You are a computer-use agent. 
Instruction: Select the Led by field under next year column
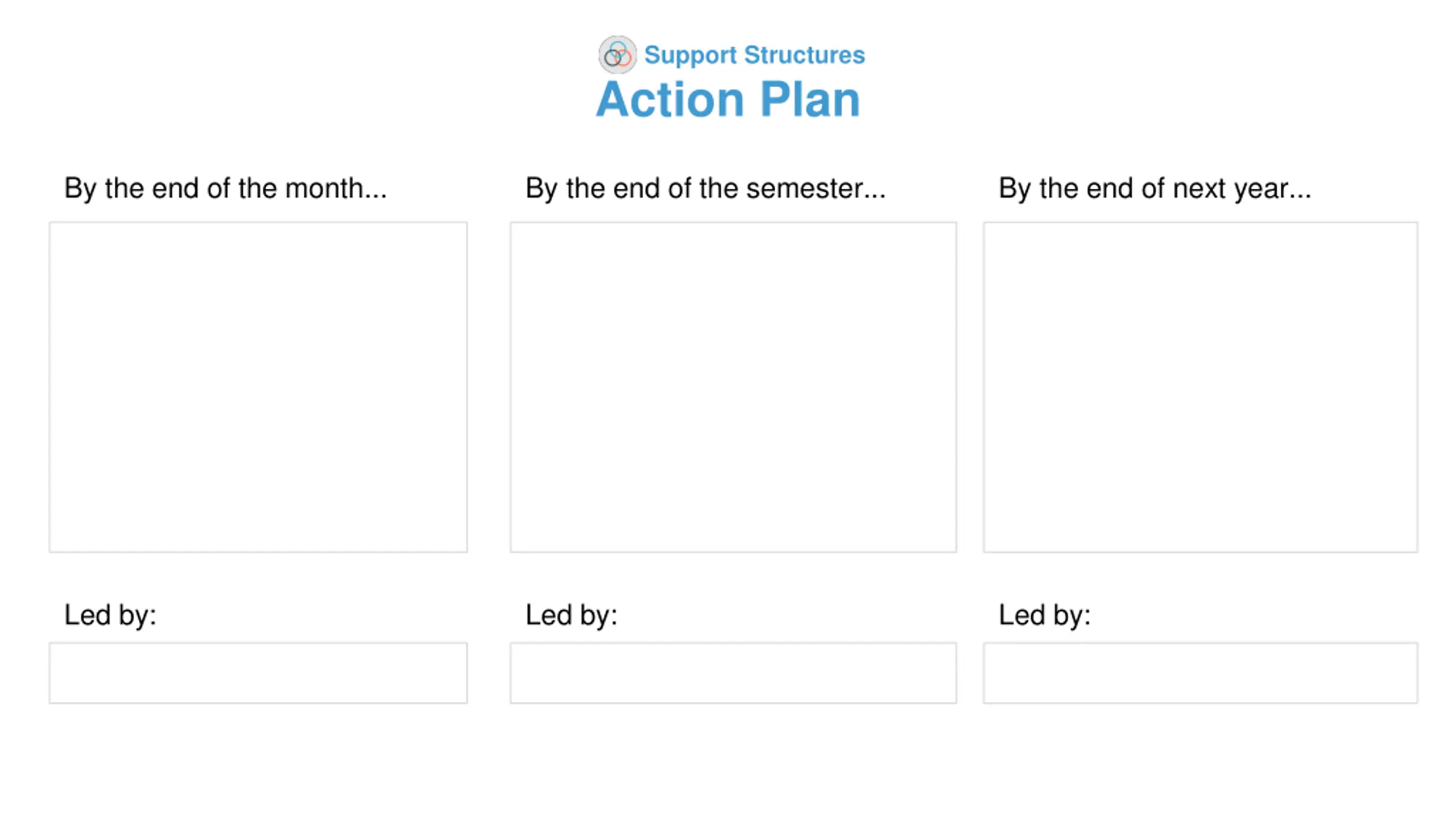pos(1200,673)
